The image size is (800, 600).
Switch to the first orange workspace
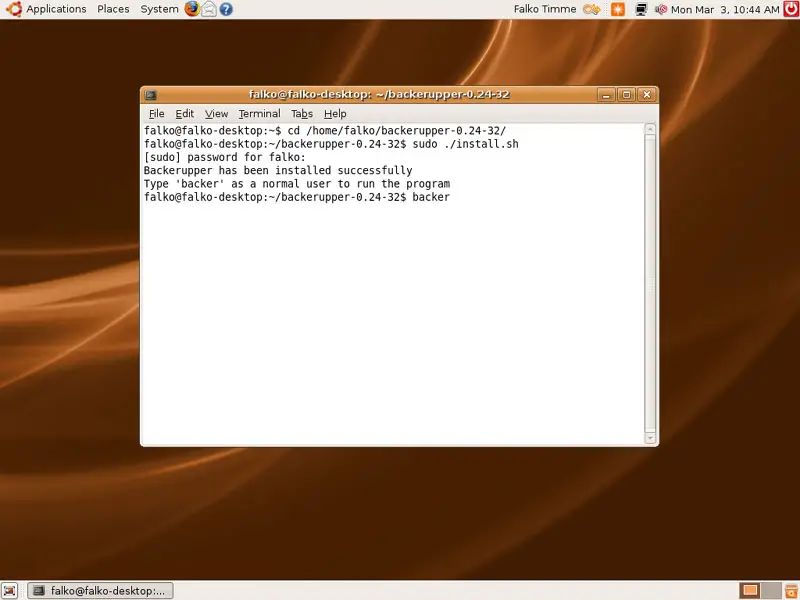(x=750, y=590)
